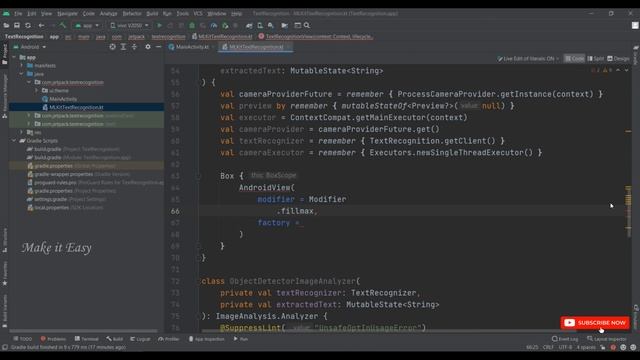Viewport: 640px width, 360px height.
Task: Click CRLF line separator in status bar
Action: [548, 347]
